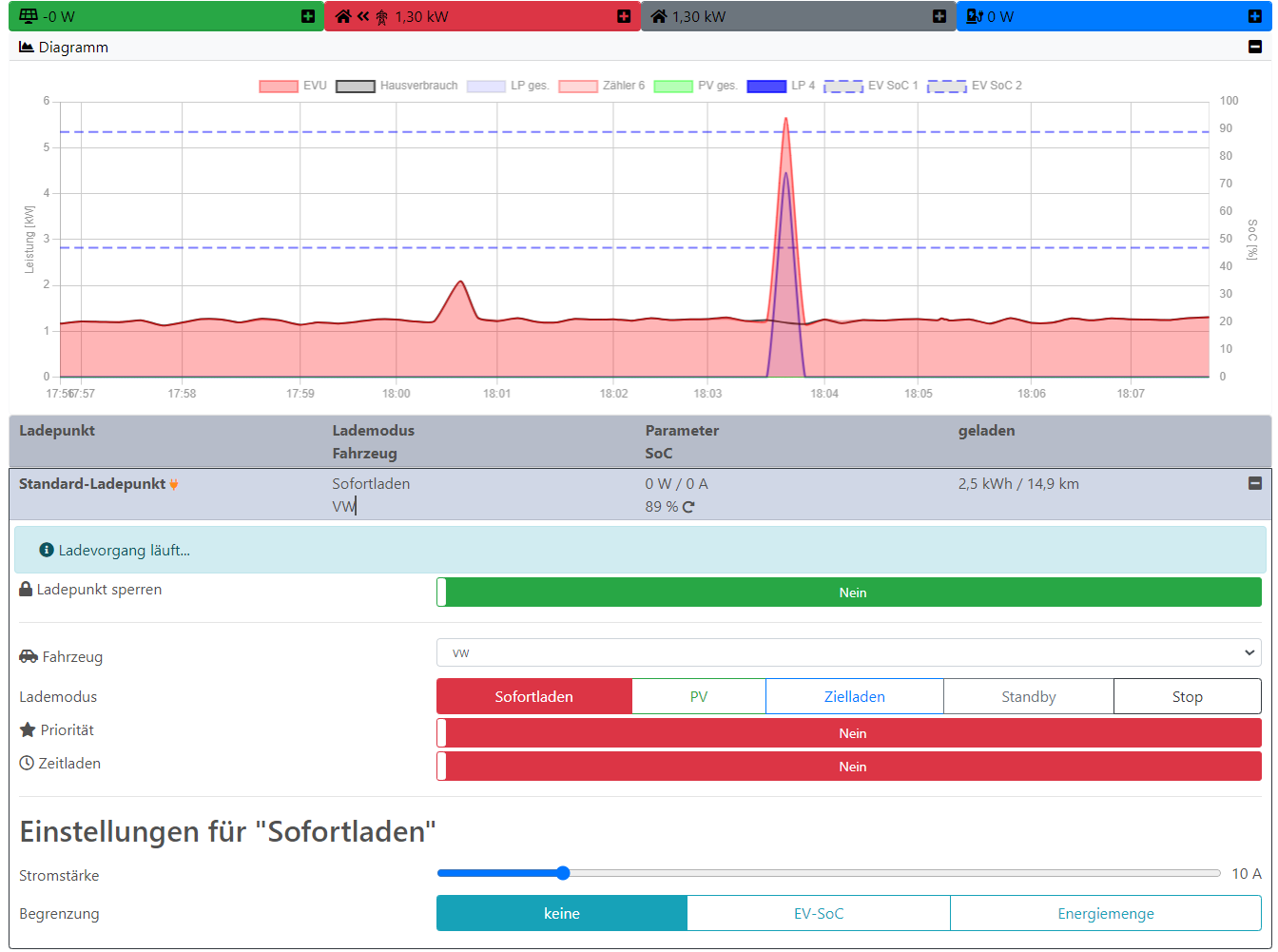Click the house icon in gray bar
This screenshot has width=1278, height=952.
coord(658,16)
